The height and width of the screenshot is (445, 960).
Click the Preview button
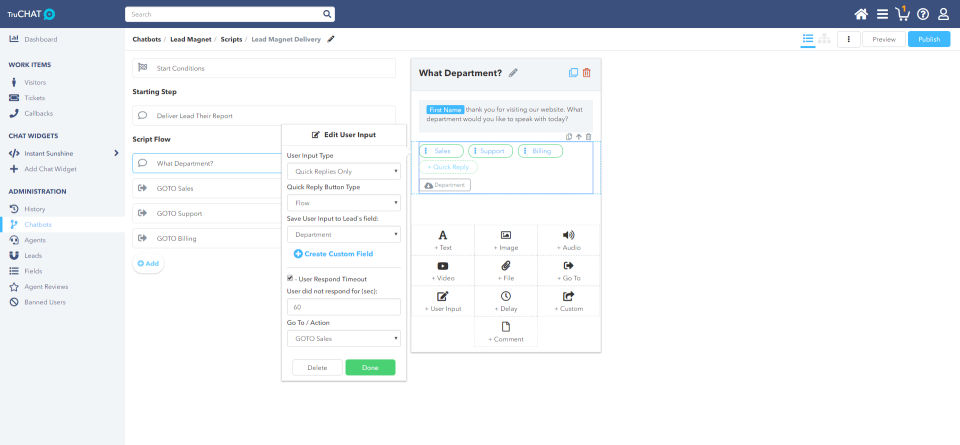tap(883, 39)
